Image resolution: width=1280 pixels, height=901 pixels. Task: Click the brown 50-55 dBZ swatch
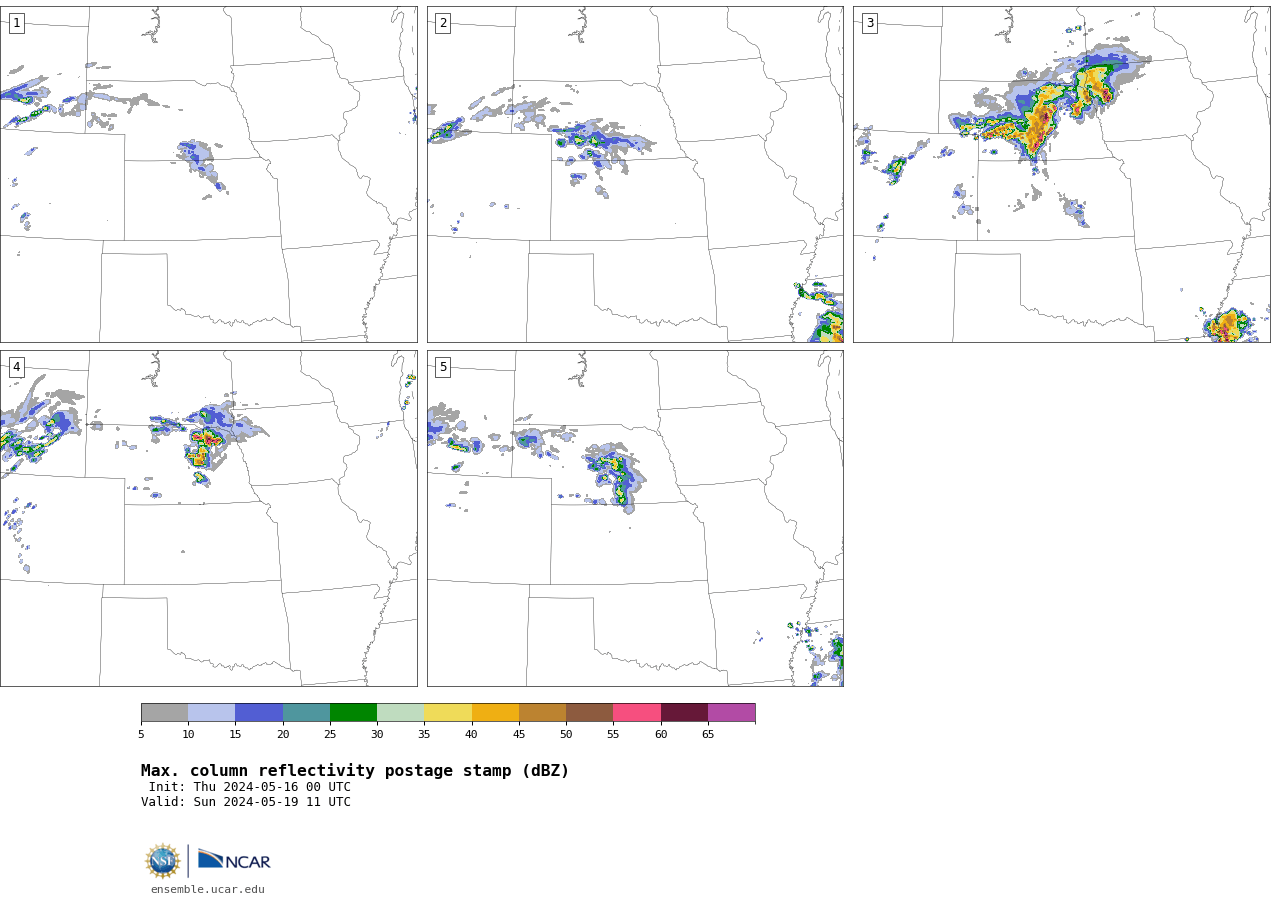589,712
